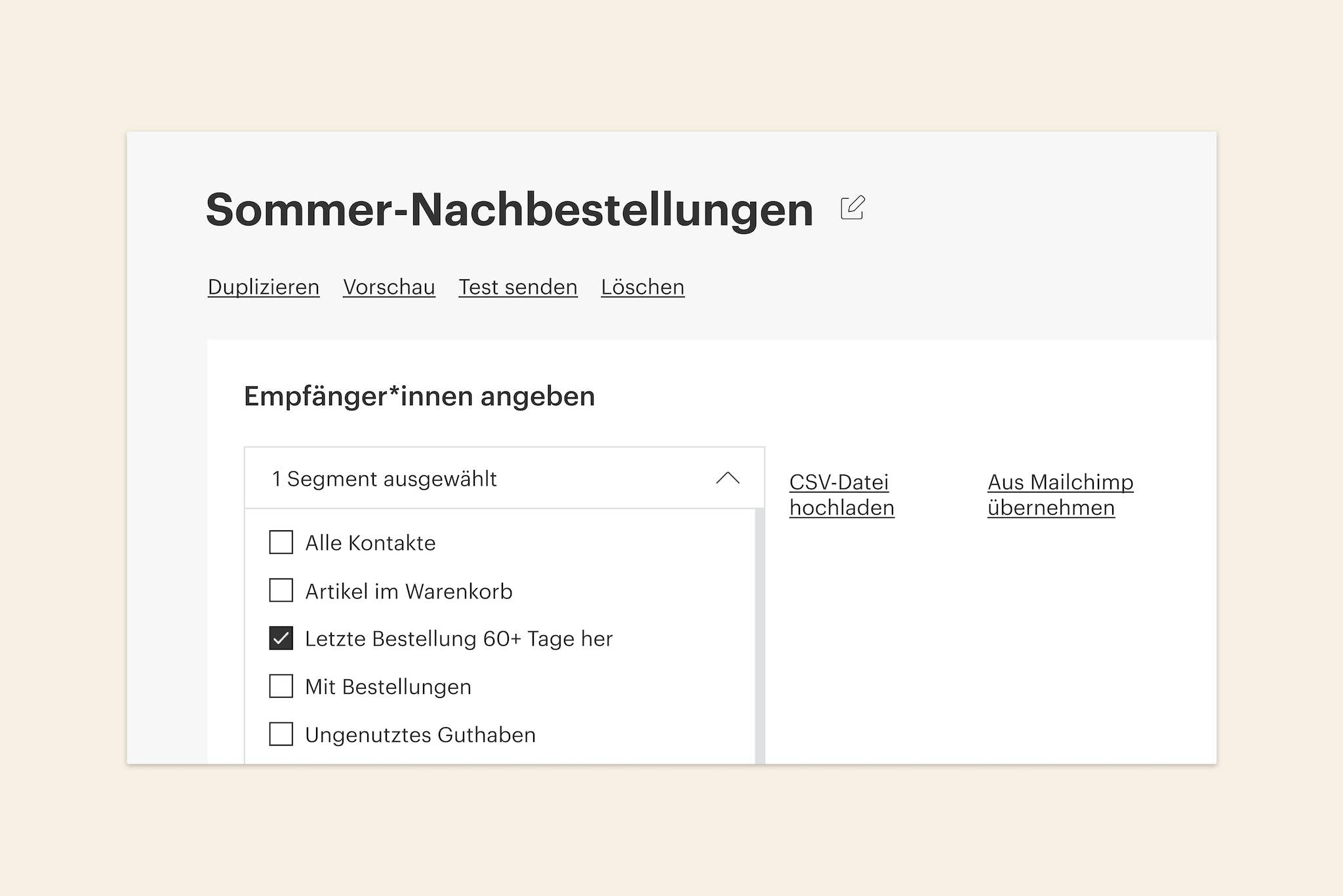Click the segment list vertical scrollbar
Screen dimensions: 1343x896
760,636
